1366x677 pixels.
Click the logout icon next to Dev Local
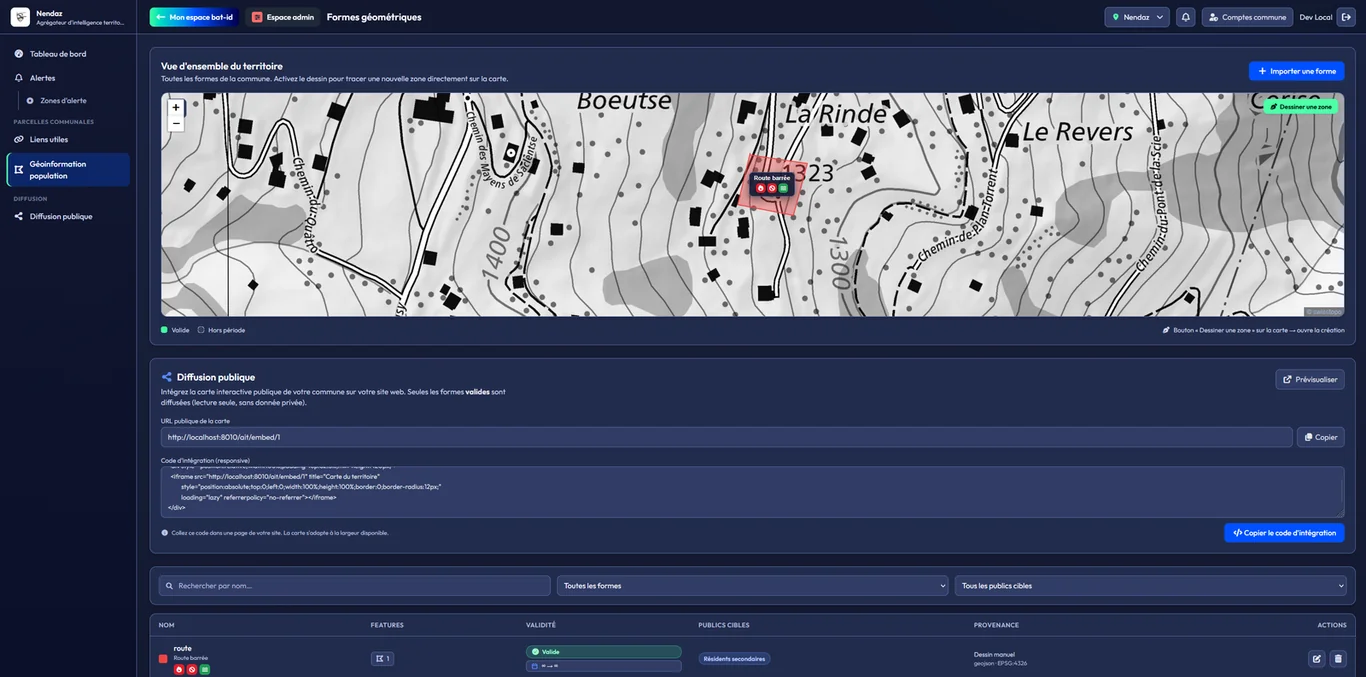1345,17
